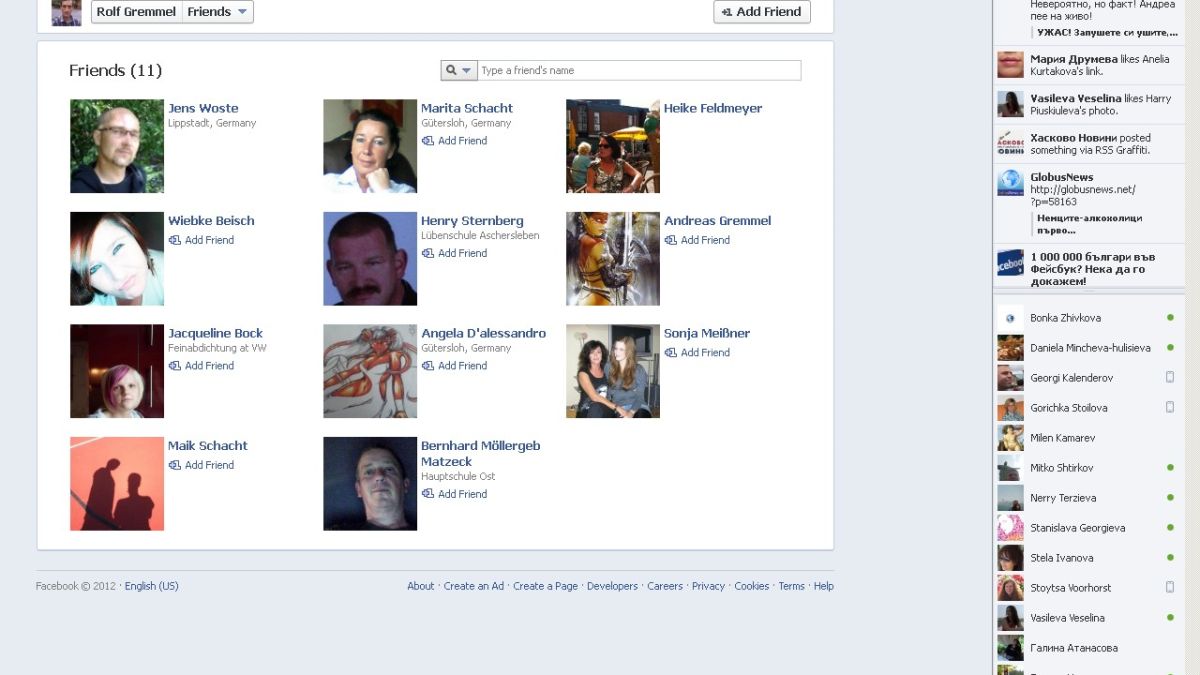Open Хасково Новини ticker story
Image resolution: width=1200 pixels, height=675 pixels.
pos(1087,144)
